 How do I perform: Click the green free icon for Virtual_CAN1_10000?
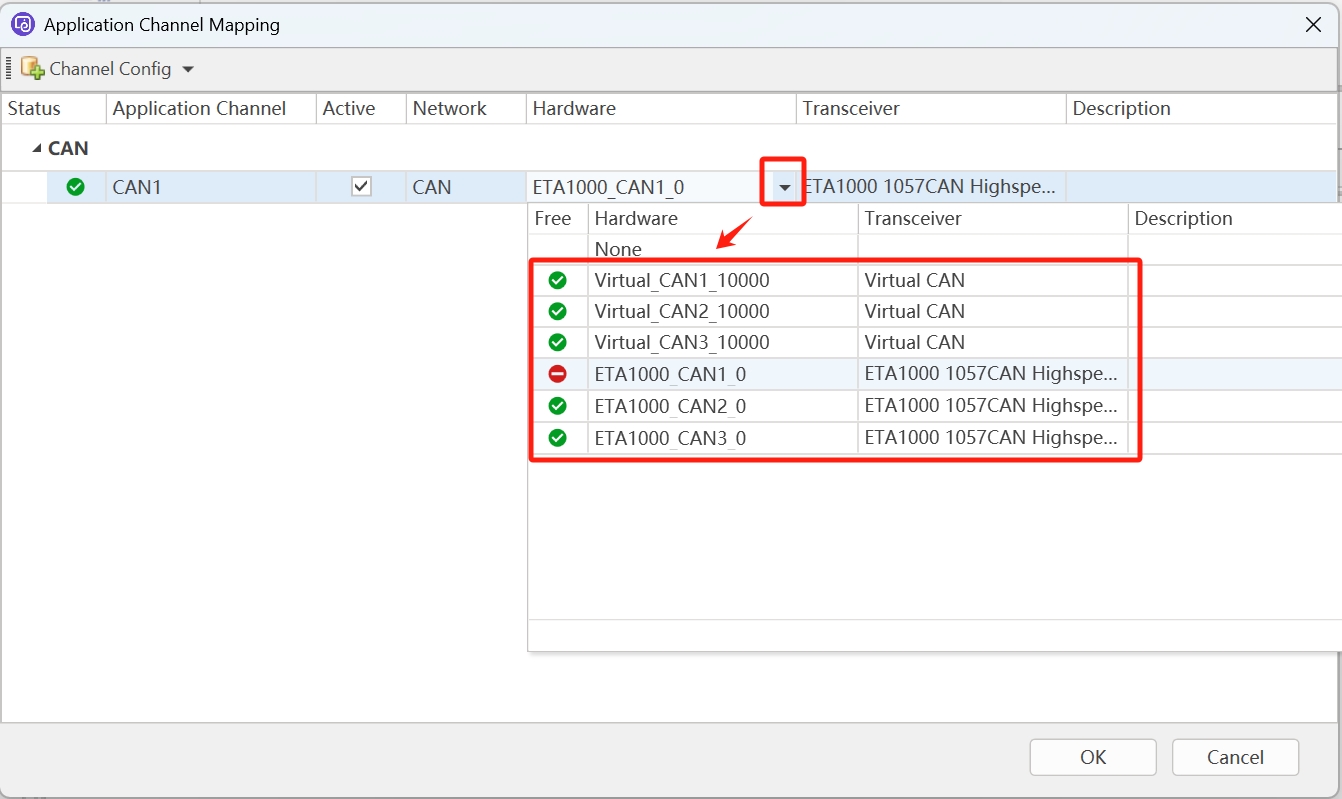pos(558,281)
